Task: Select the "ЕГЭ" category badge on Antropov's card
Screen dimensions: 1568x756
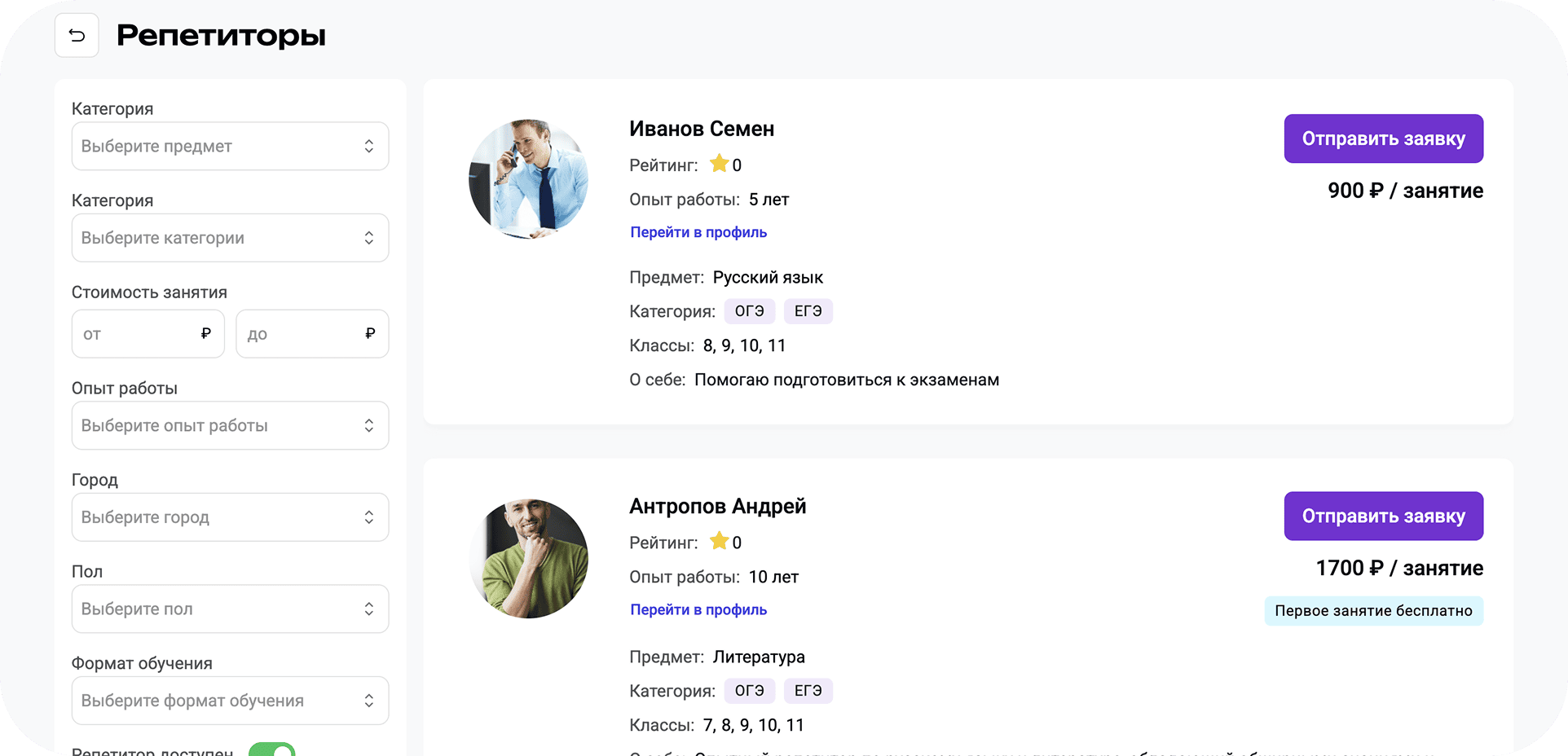Action: [808, 690]
